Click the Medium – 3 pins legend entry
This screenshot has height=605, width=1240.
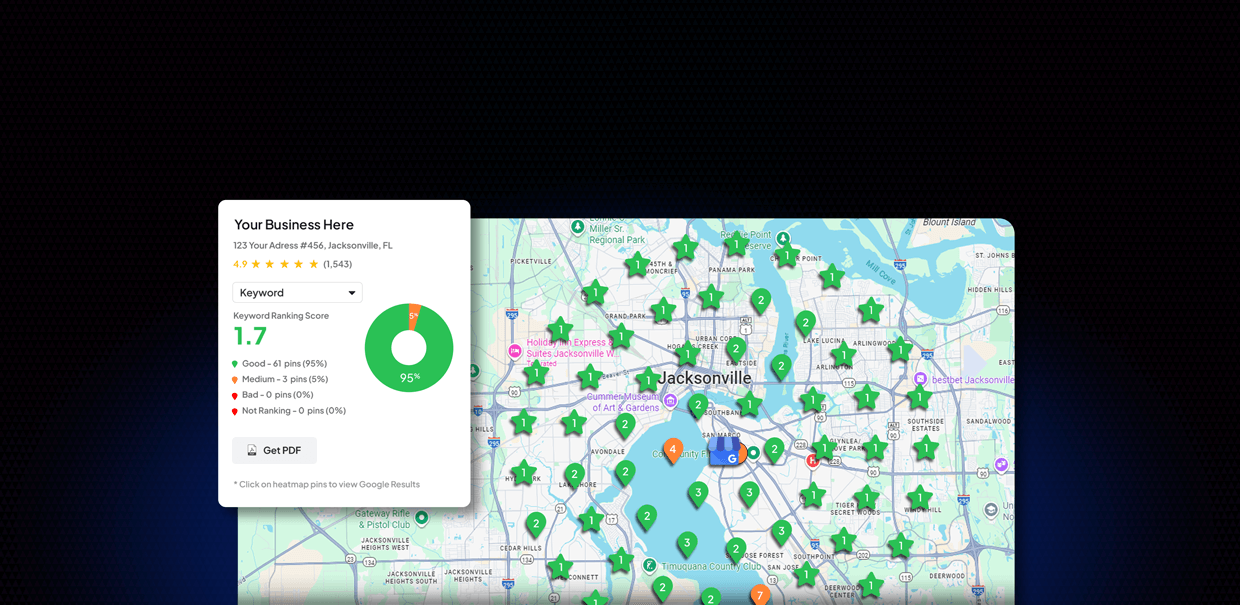point(284,380)
